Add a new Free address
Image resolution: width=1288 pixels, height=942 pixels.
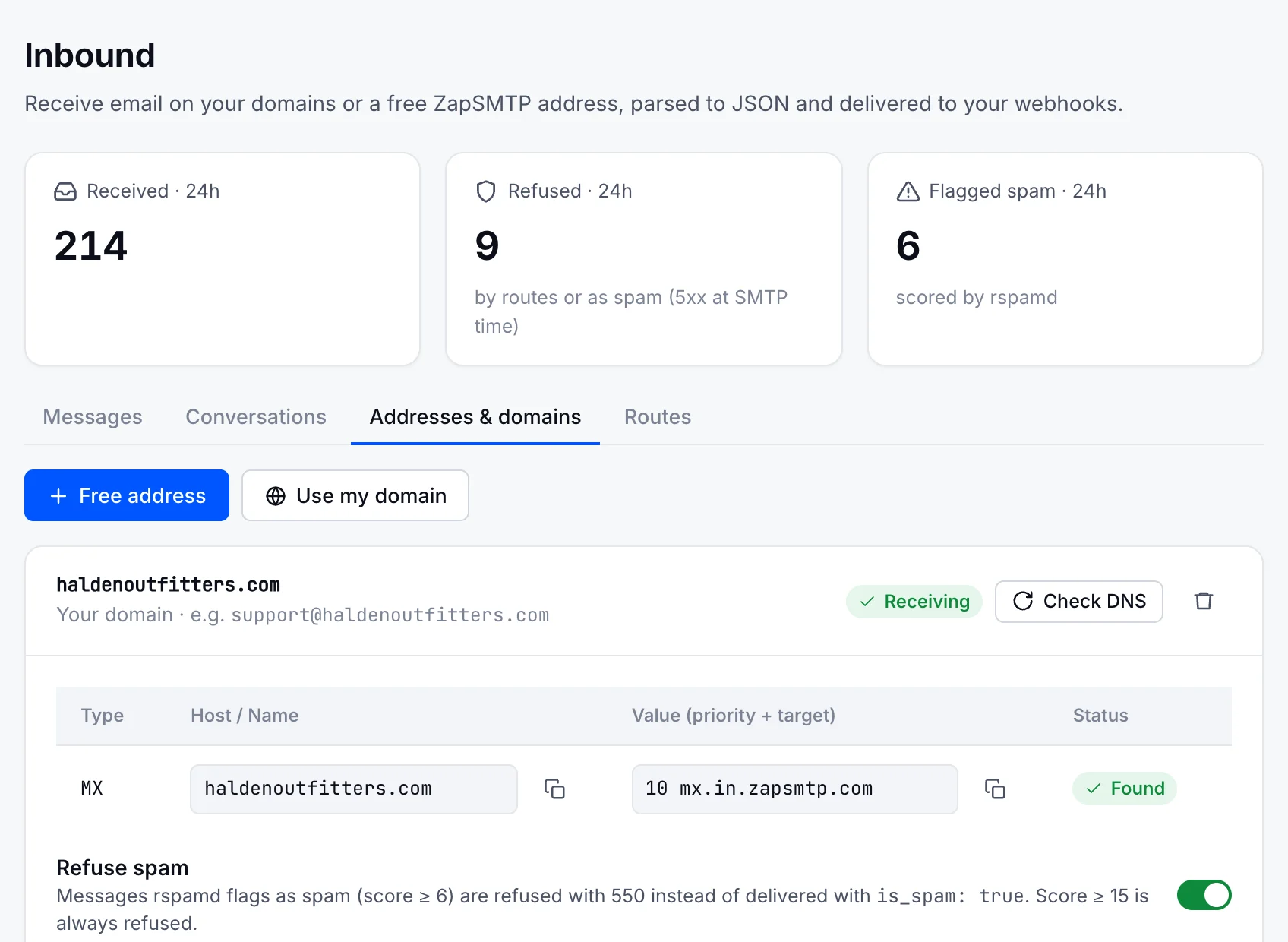coord(127,495)
